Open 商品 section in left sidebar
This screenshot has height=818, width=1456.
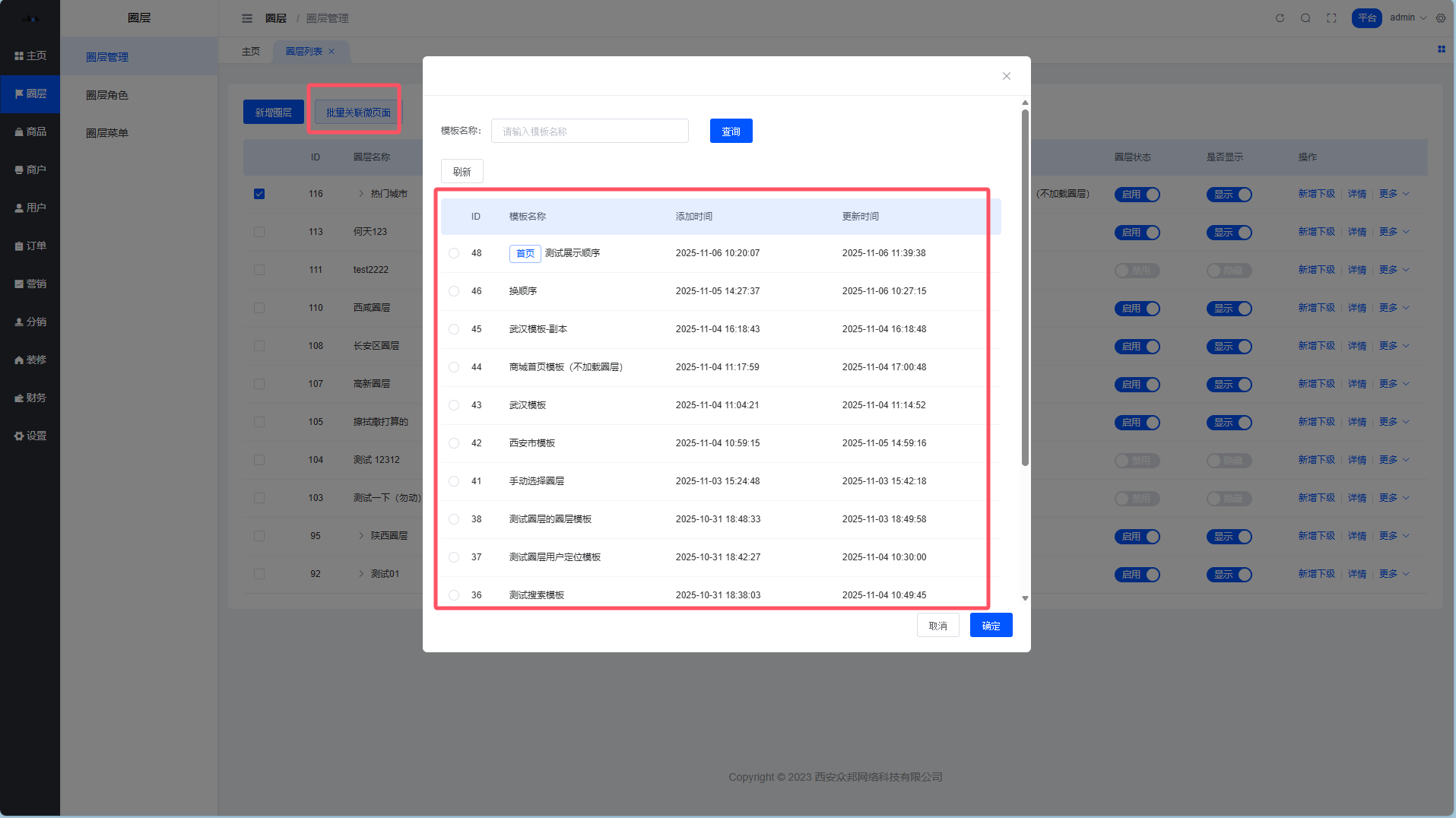click(30, 132)
